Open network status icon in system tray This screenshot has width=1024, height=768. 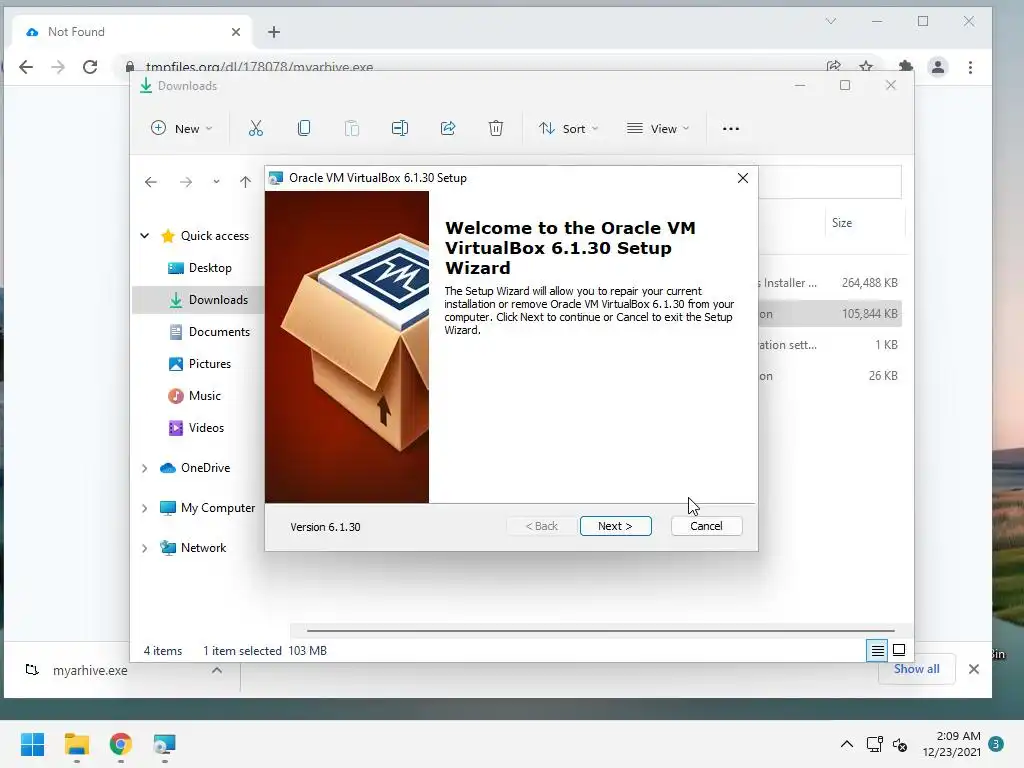[874, 744]
